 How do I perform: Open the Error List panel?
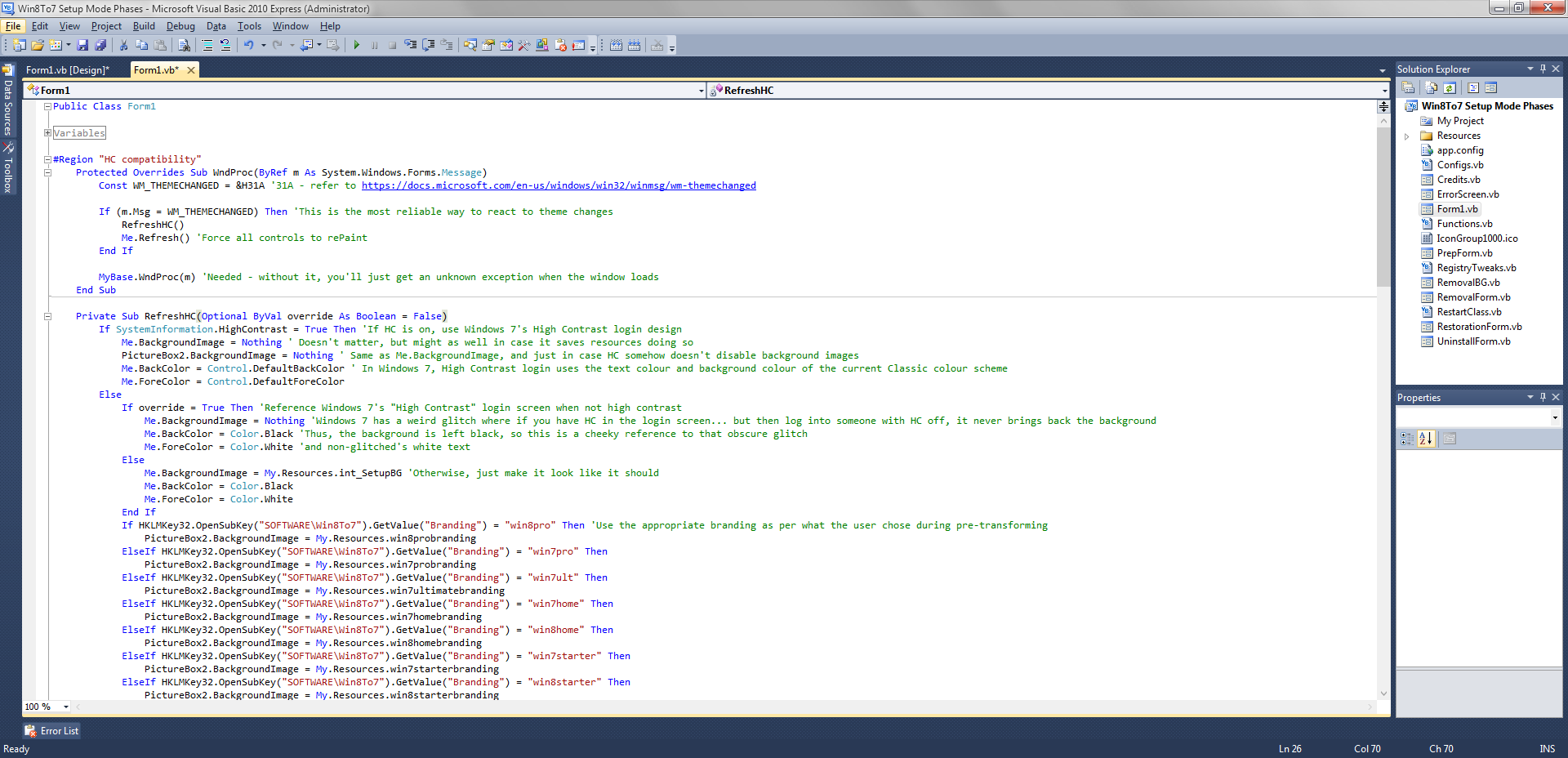click(51, 730)
